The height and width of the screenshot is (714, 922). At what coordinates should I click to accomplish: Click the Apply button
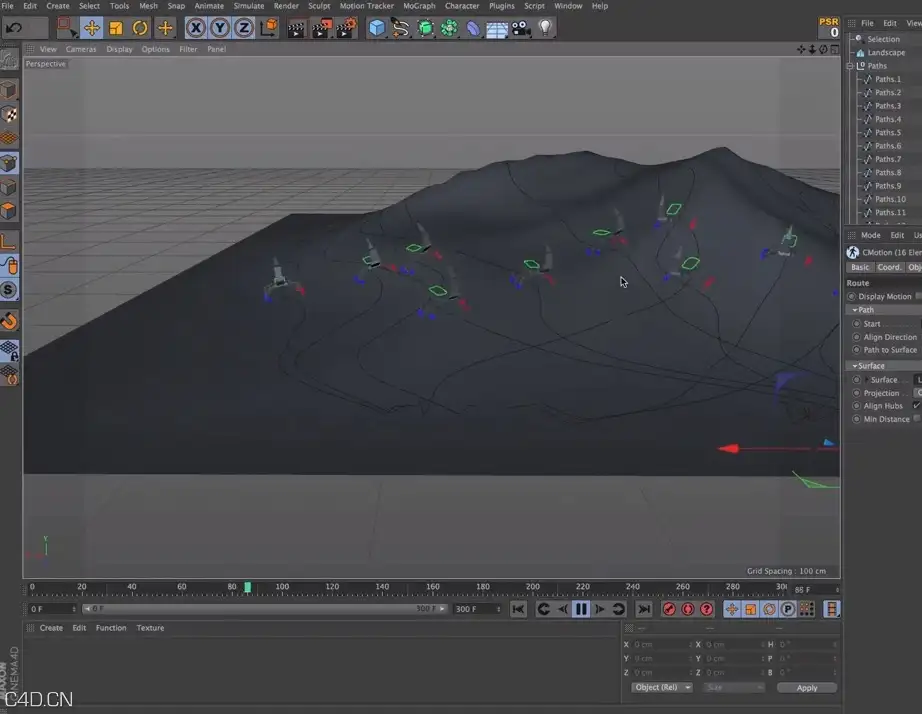tap(807, 688)
